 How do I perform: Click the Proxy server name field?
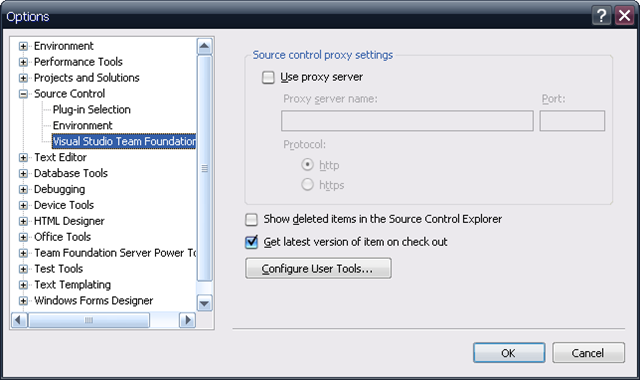click(407, 121)
